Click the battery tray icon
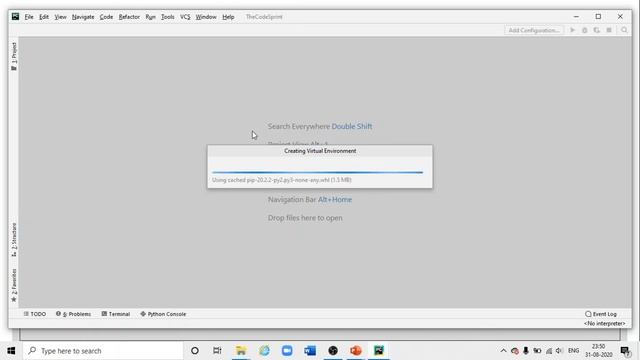Viewport: 640px width, 360px height. tap(537, 351)
